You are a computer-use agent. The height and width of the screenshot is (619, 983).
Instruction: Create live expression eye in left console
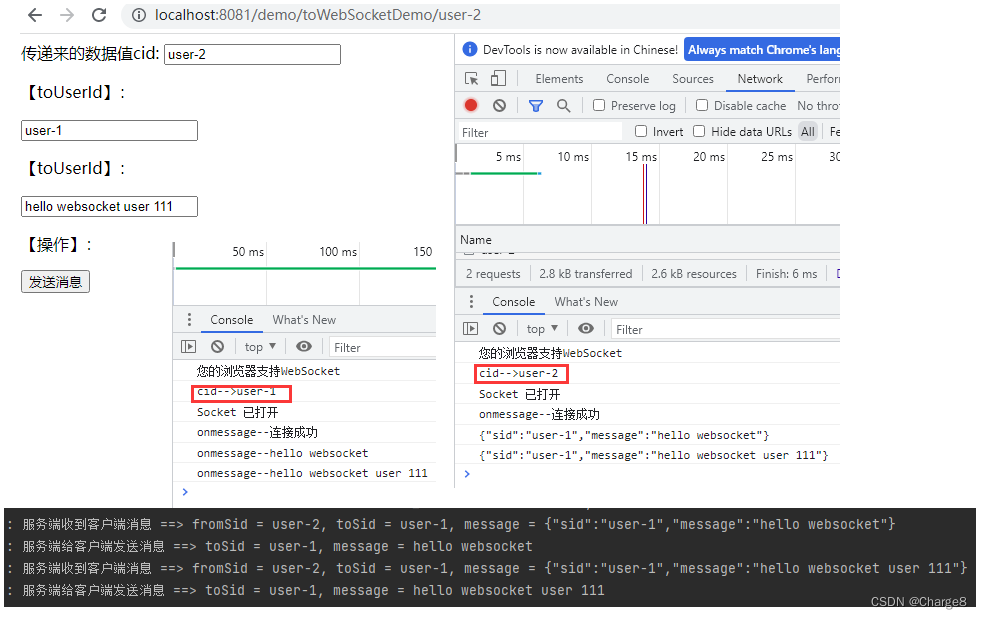tap(303, 347)
